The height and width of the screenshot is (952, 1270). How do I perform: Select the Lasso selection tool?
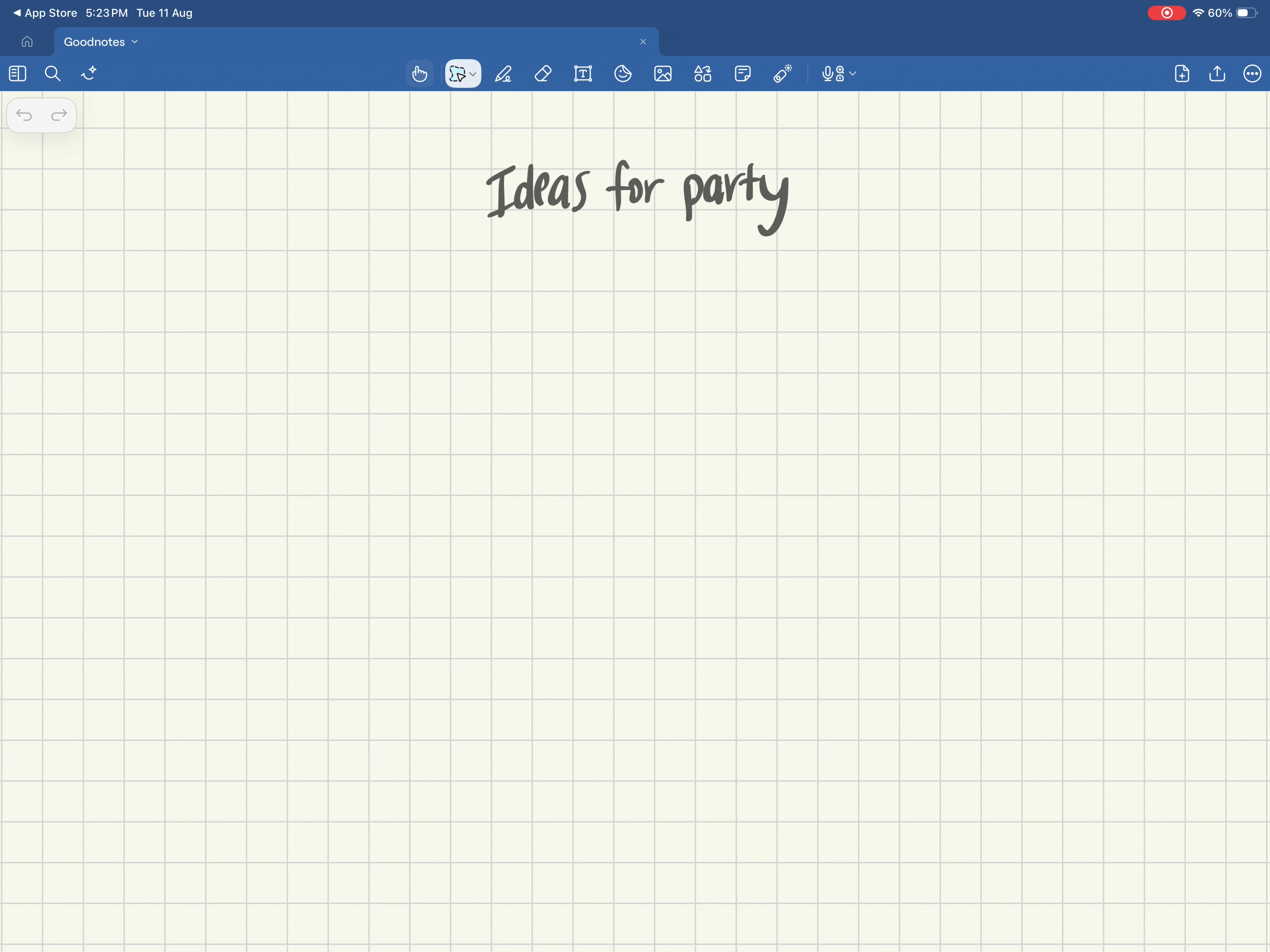(x=458, y=73)
